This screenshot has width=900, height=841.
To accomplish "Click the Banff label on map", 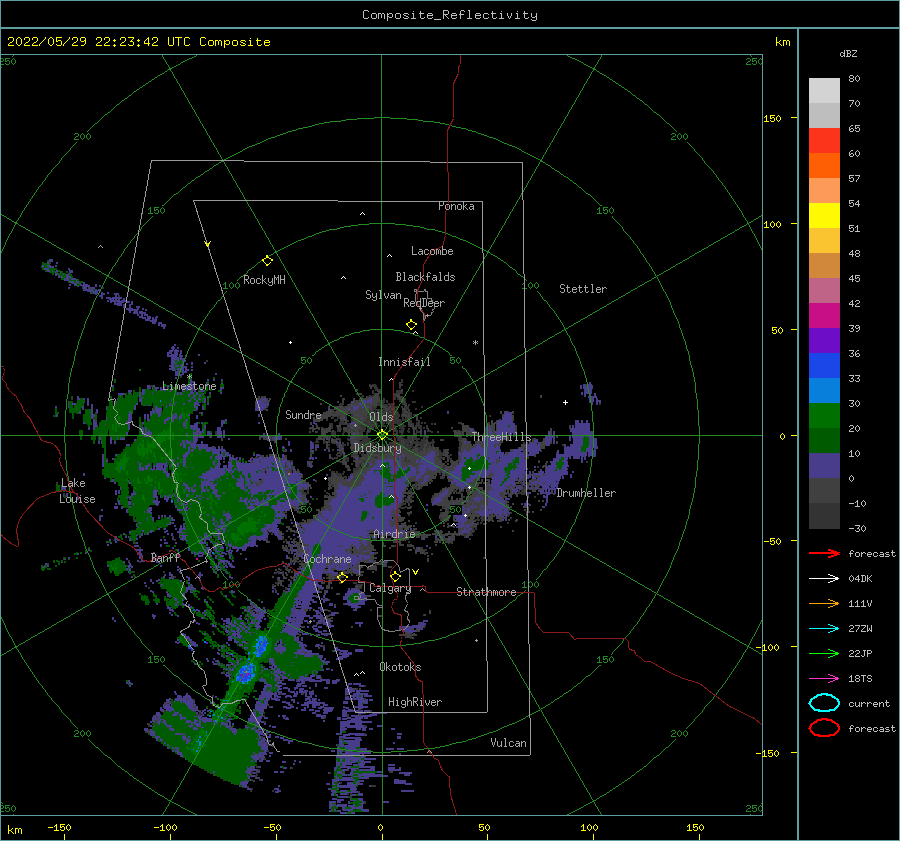I will (165, 557).
